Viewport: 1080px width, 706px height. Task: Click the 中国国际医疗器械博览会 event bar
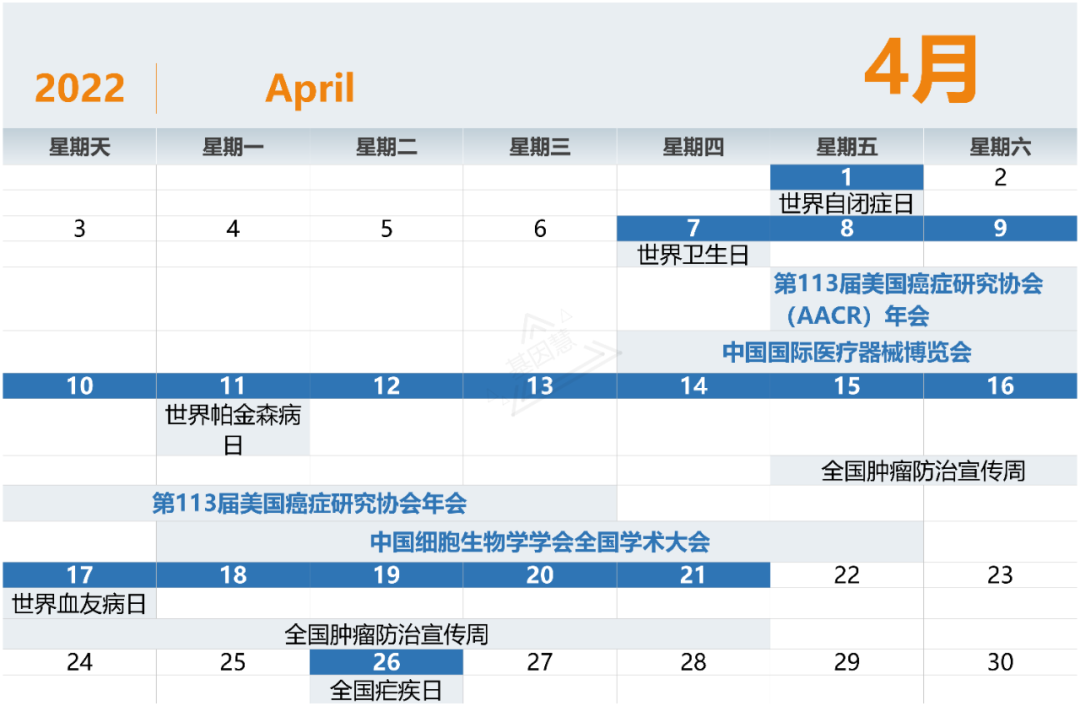[x=846, y=352]
